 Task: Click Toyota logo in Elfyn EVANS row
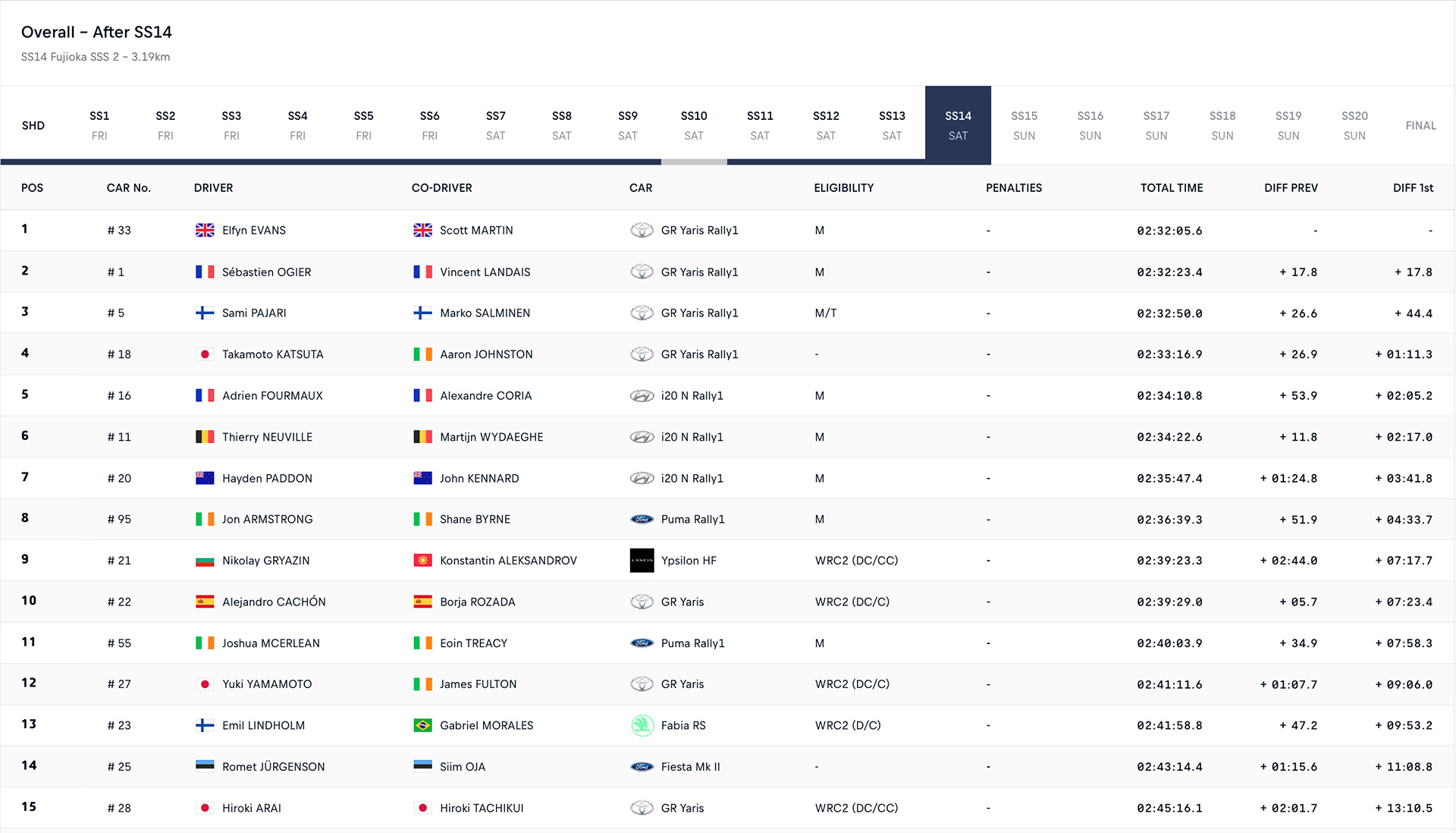[x=642, y=231]
